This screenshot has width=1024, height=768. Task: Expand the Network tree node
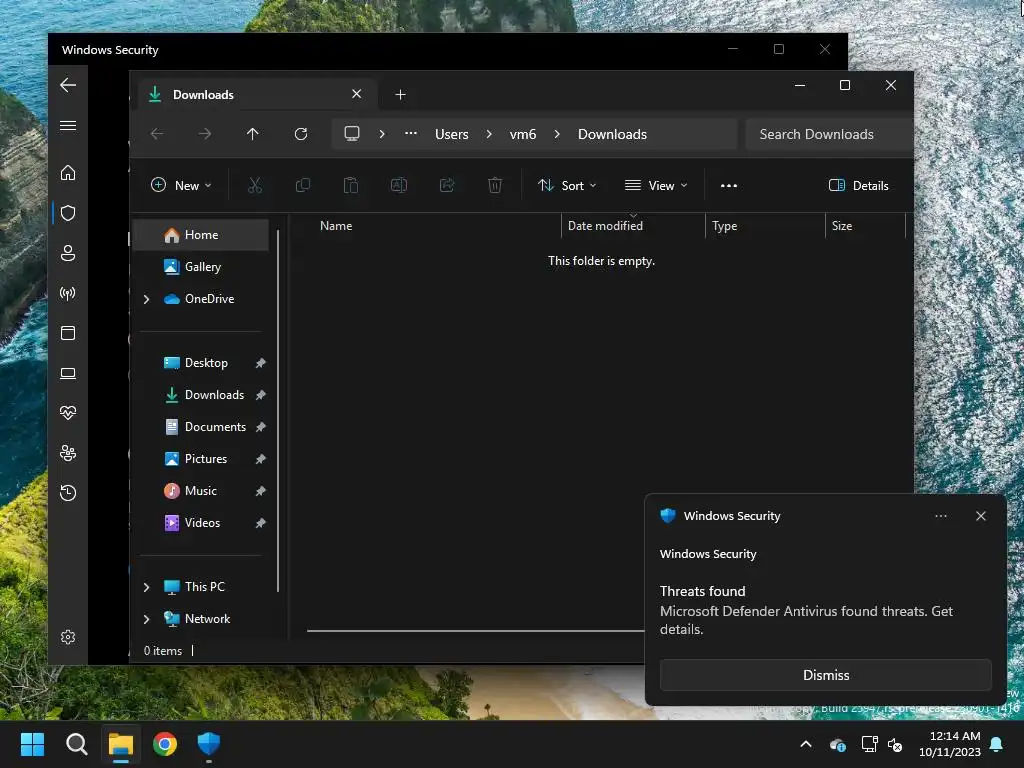pyautogui.click(x=146, y=619)
